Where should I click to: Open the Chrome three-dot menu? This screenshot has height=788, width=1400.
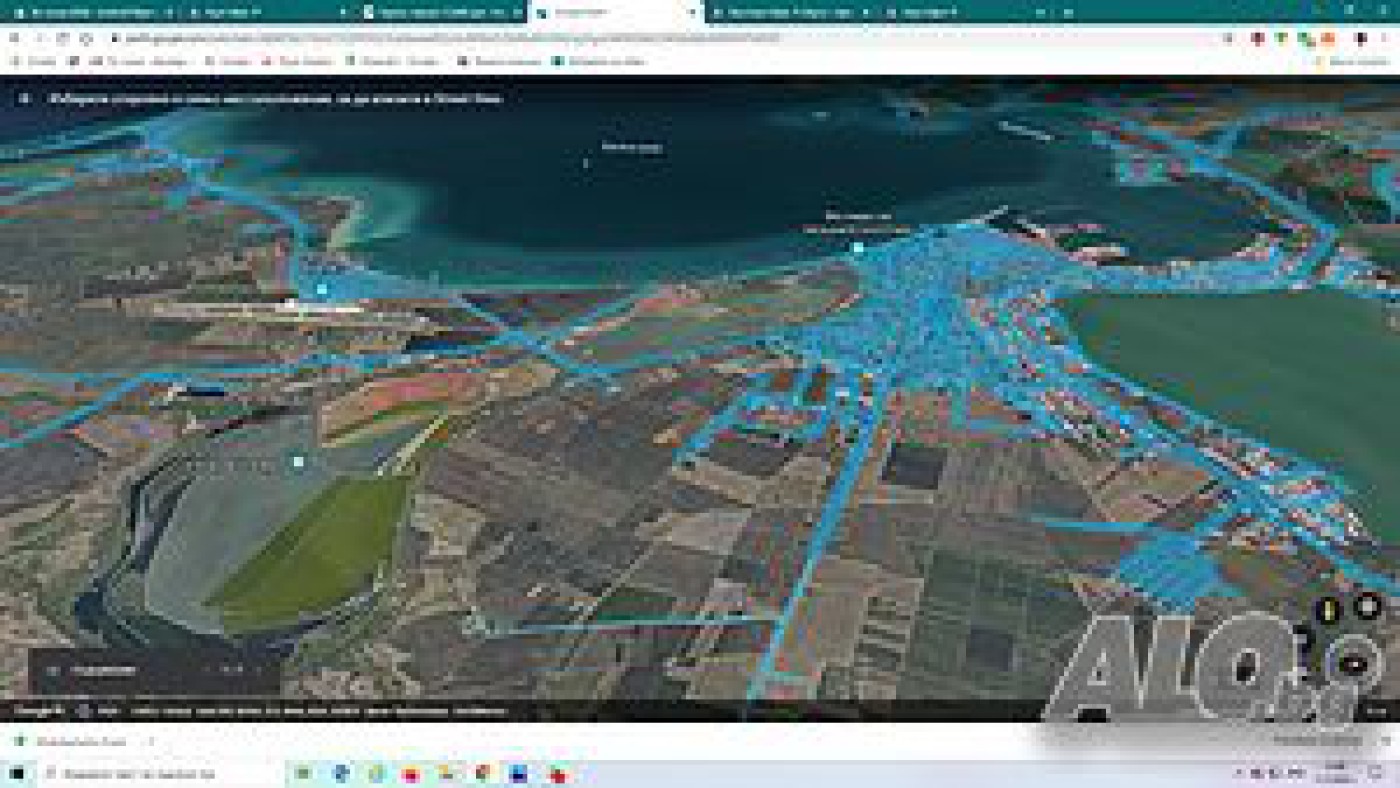click(x=1385, y=38)
